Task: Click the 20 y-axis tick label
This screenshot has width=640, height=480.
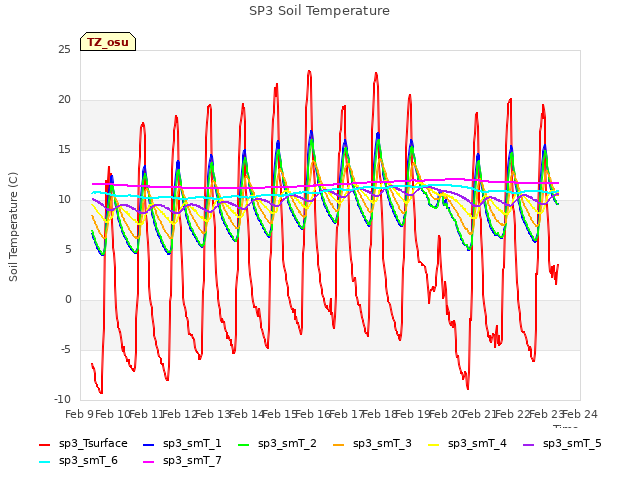Action: [x=64, y=100]
